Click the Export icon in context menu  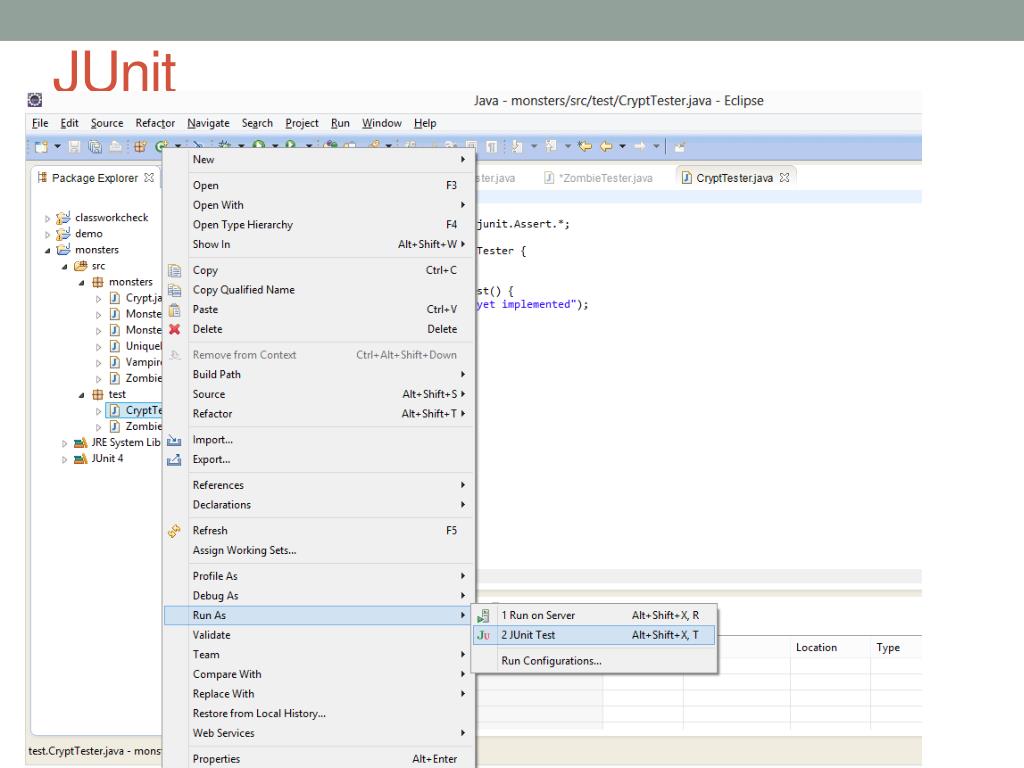(x=174, y=460)
